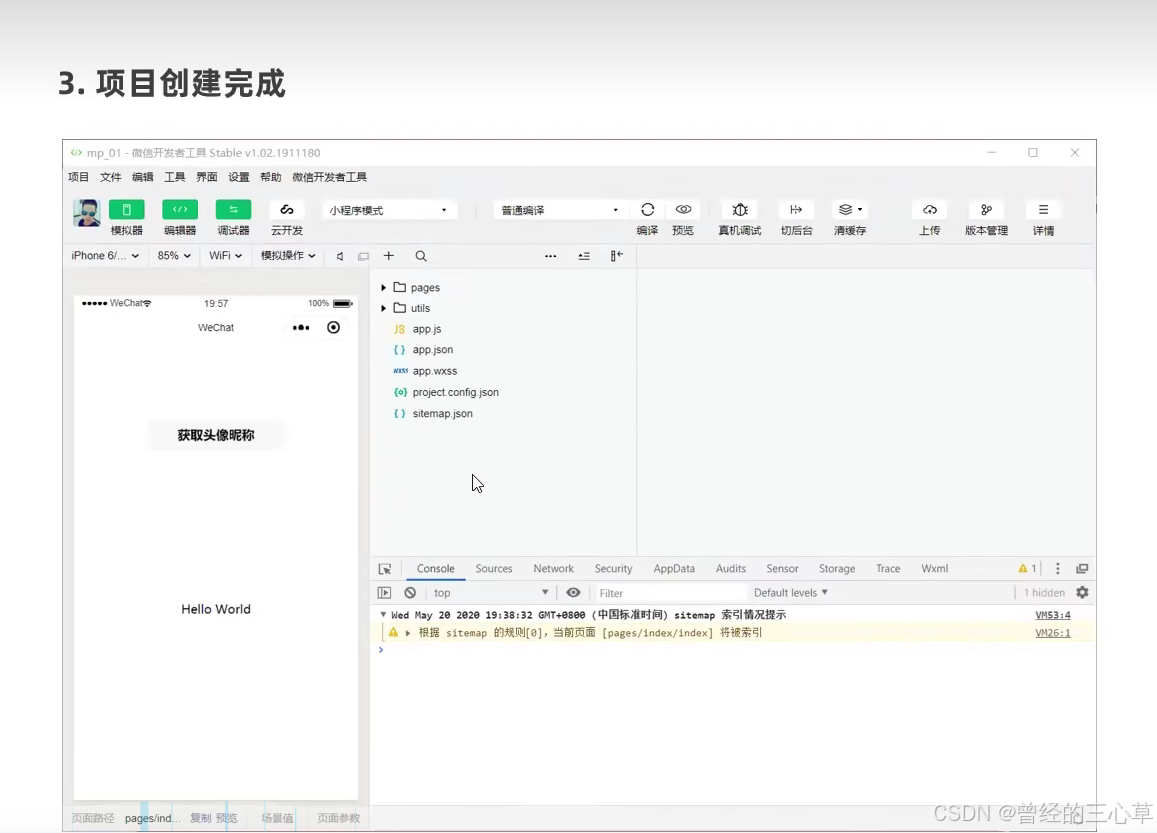Click the inspect element picker icon

click(384, 569)
